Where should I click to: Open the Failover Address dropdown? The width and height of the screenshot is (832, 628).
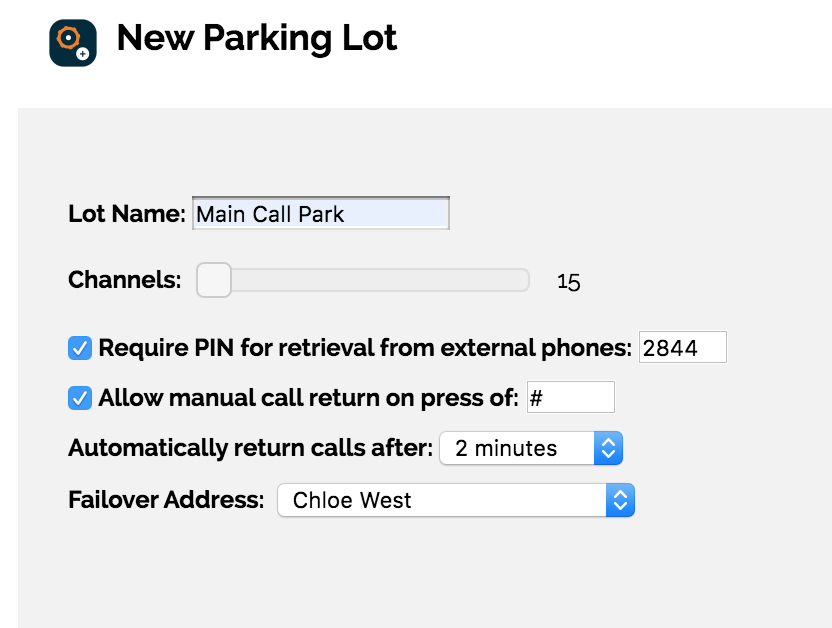click(456, 500)
